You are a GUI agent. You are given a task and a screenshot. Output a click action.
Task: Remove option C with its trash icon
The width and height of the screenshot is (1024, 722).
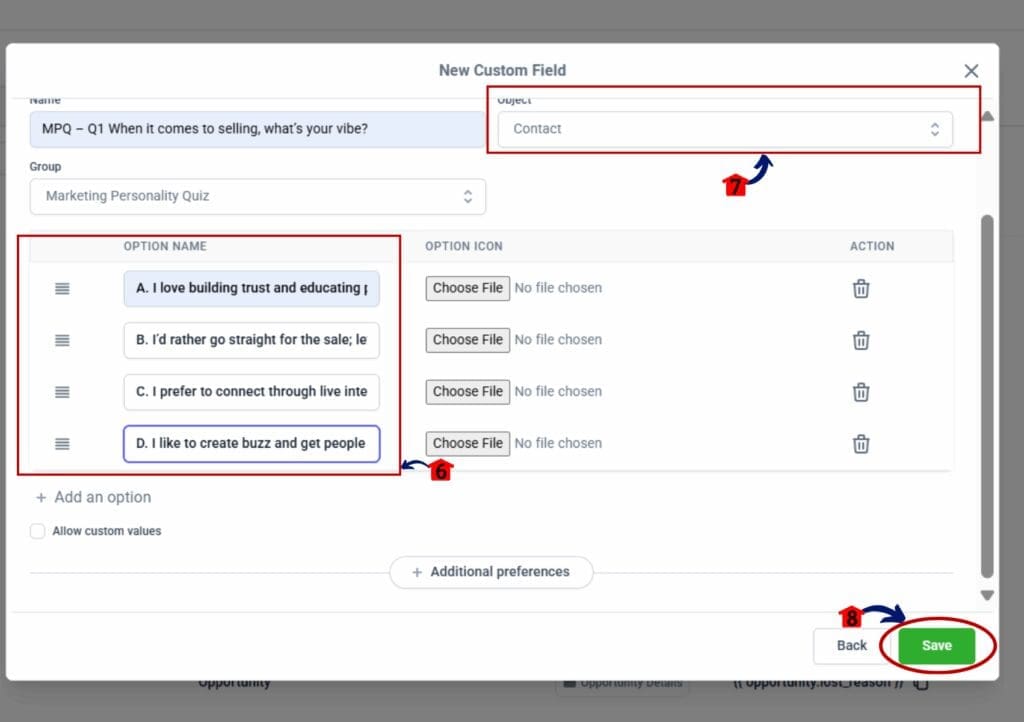(x=860, y=392)
